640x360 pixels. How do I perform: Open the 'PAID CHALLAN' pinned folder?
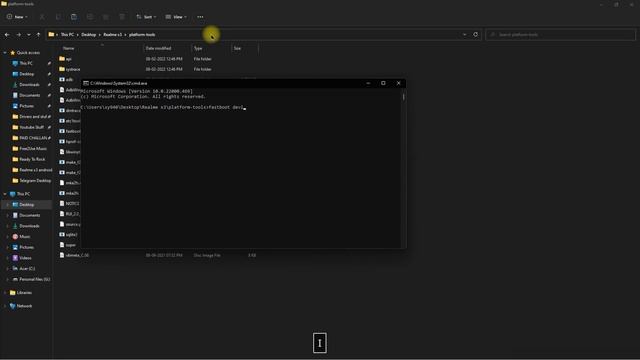tap(33, 138)
